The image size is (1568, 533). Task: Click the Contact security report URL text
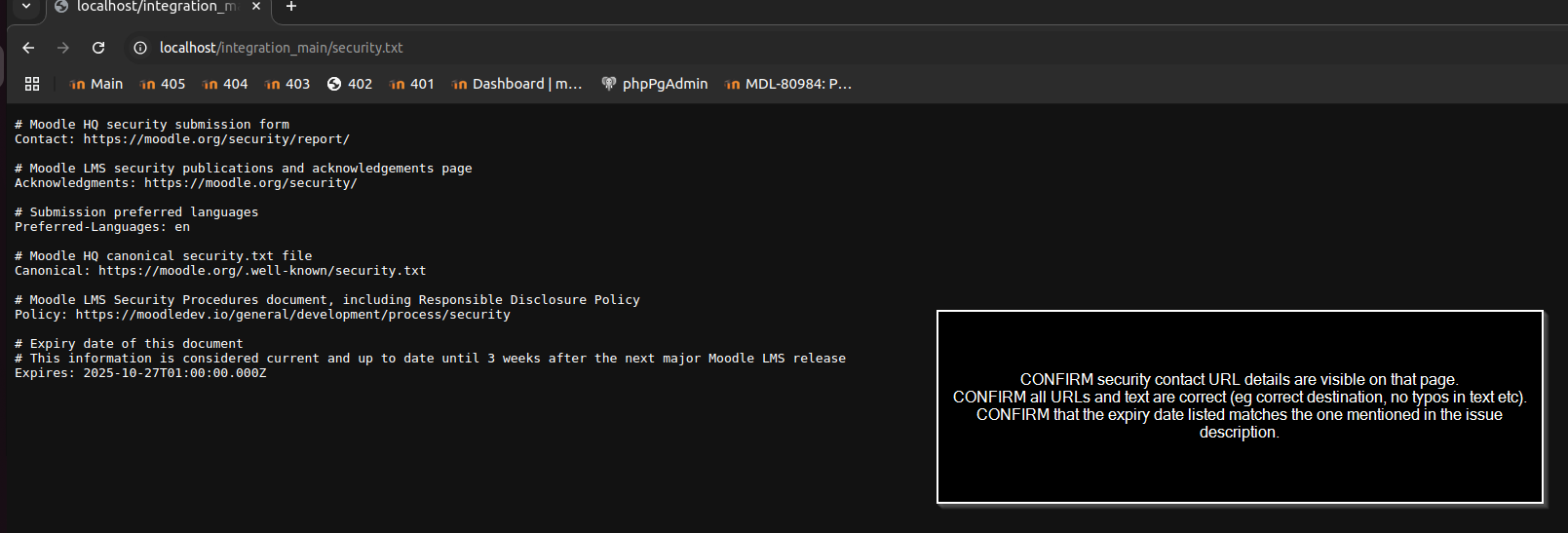216,139
